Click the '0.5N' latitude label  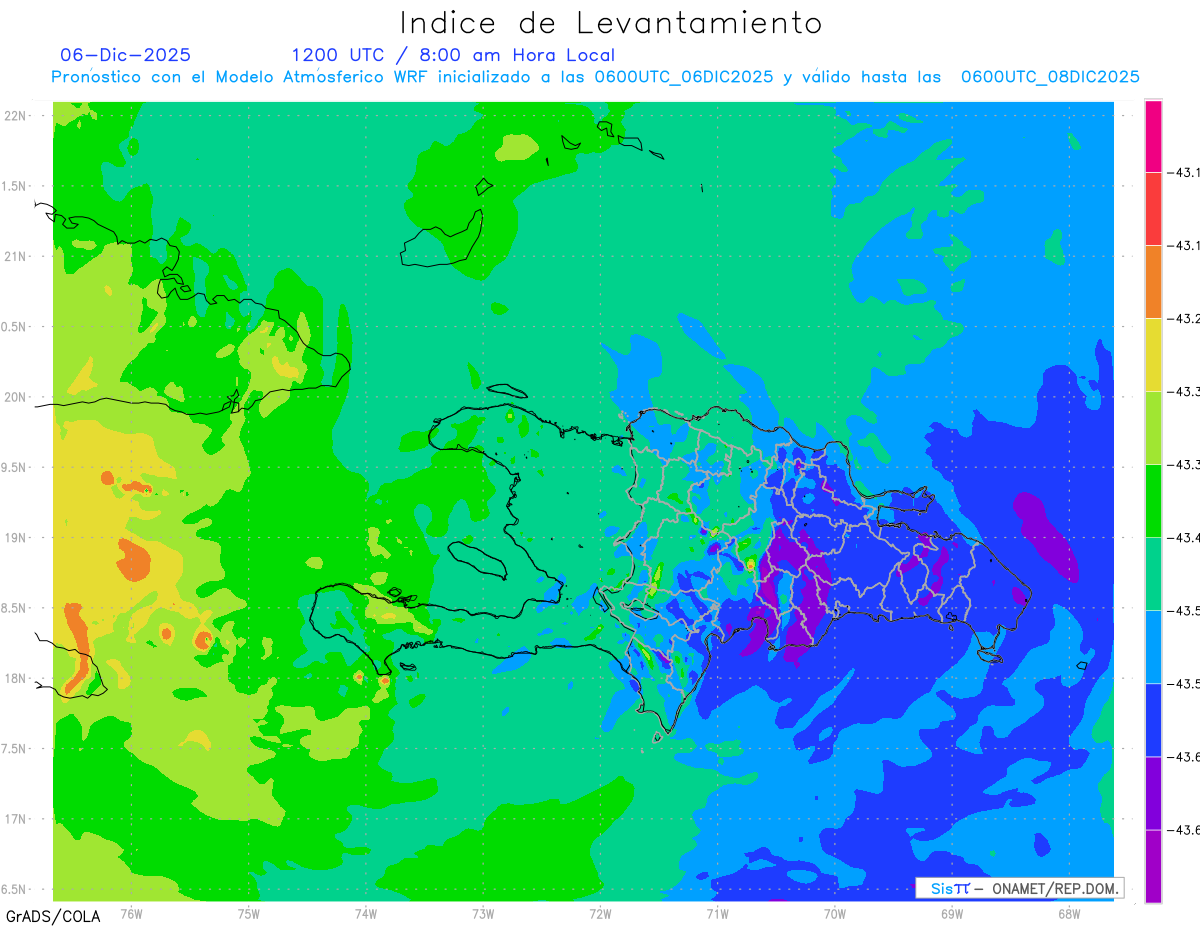(15, 327)
